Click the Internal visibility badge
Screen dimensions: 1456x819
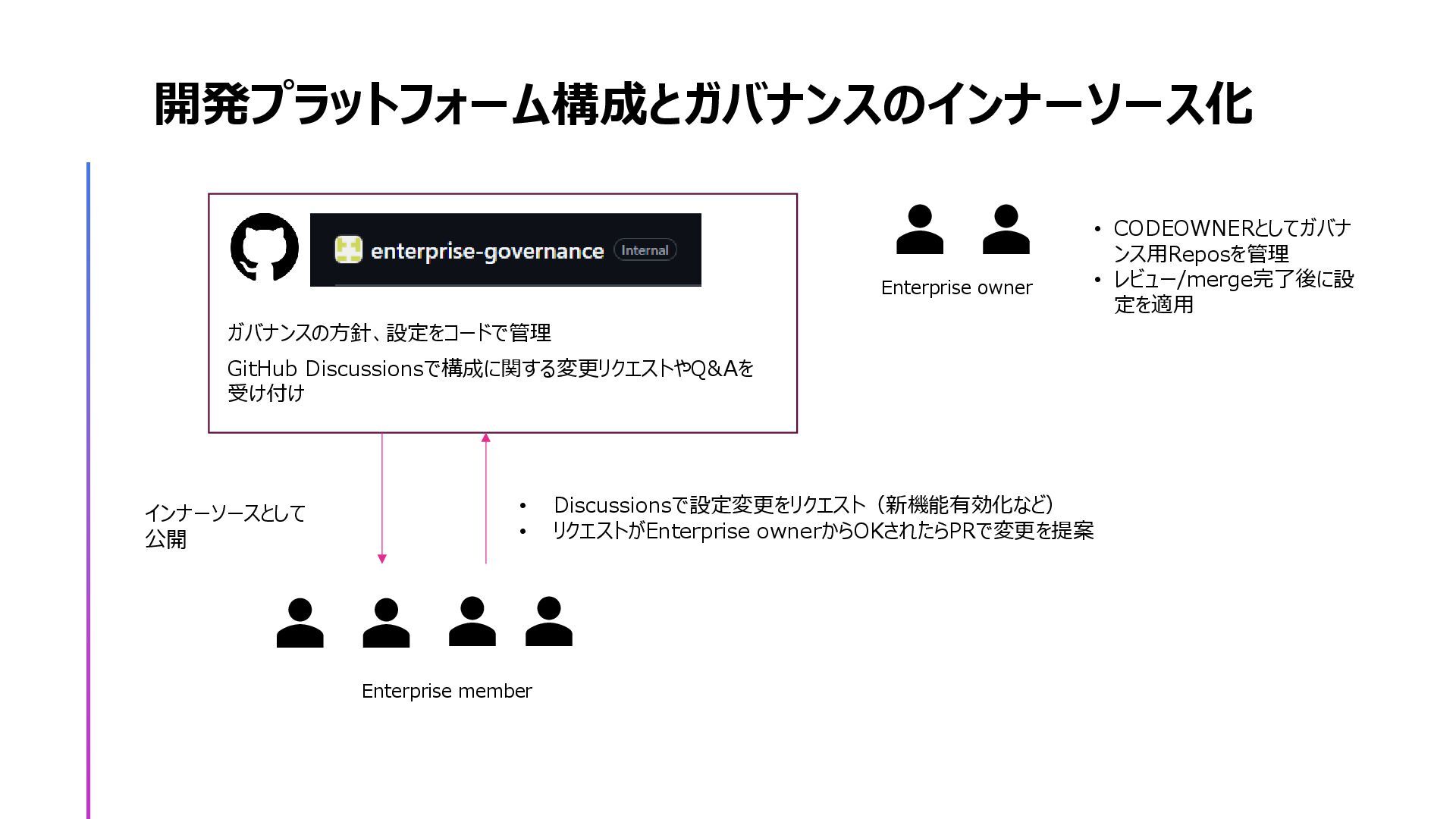point(645,250)
